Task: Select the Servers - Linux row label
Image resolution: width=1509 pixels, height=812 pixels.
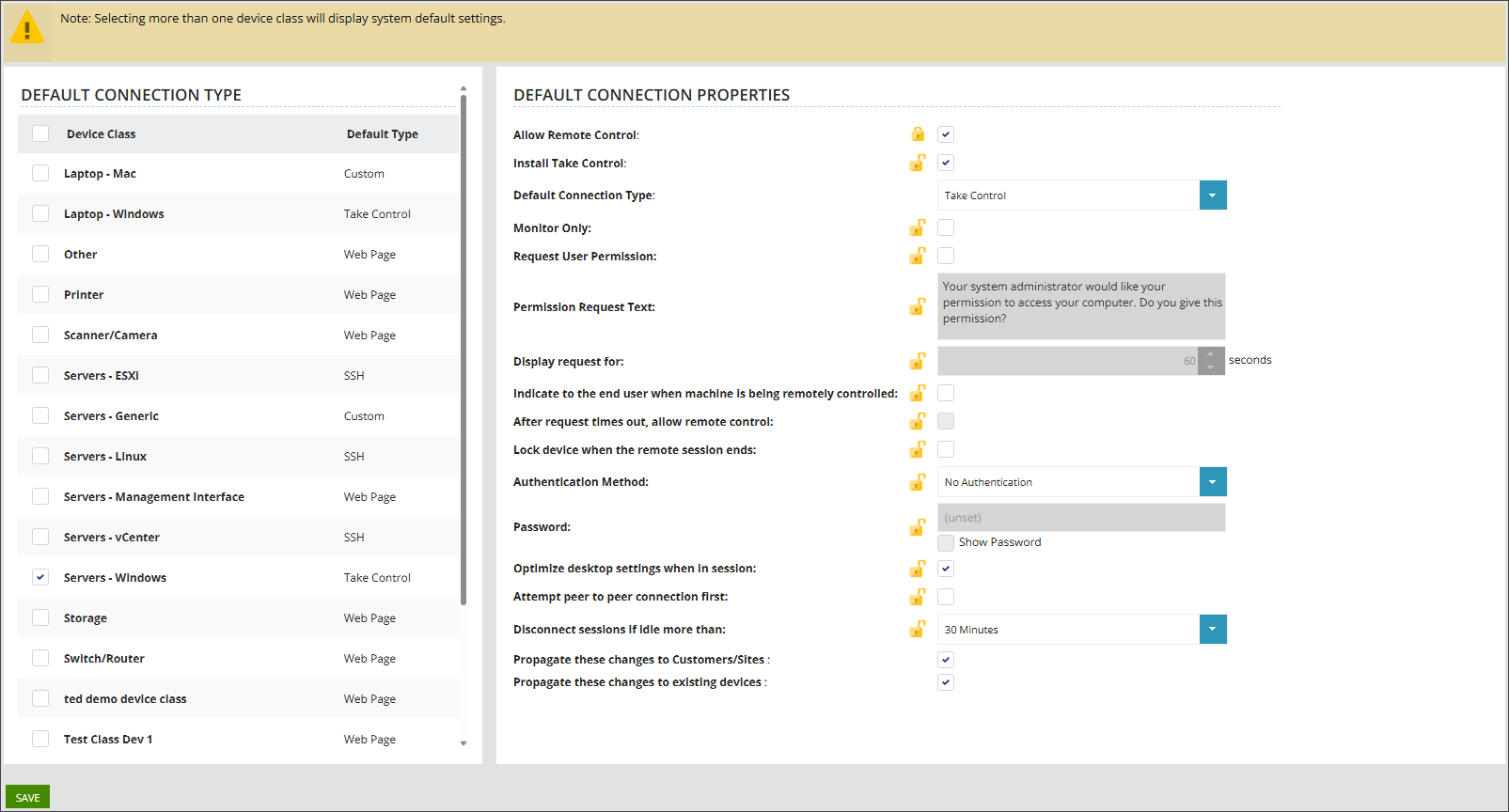Action: (105, 457)
